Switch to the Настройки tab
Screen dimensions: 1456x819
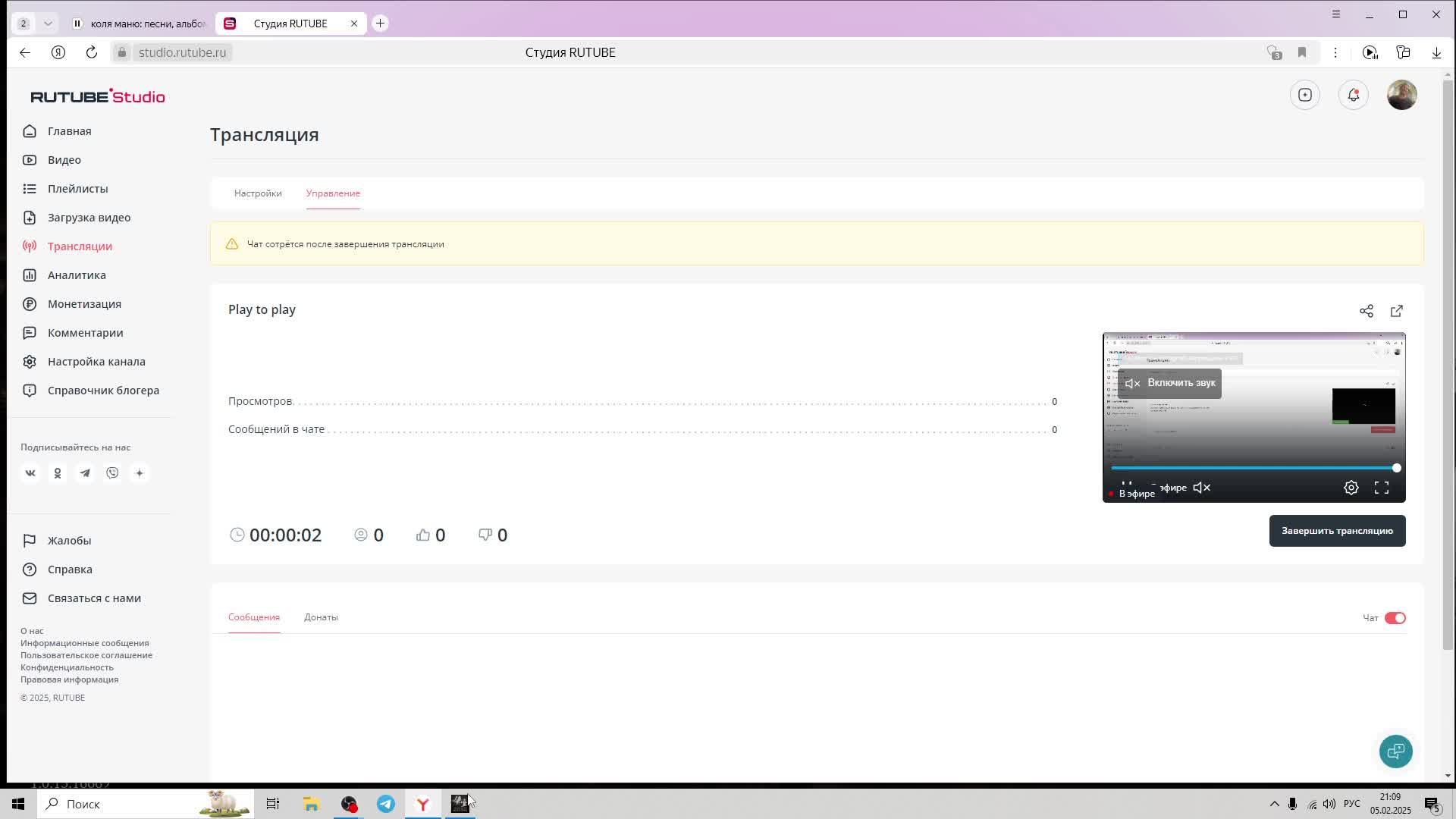tap(258, 193)
